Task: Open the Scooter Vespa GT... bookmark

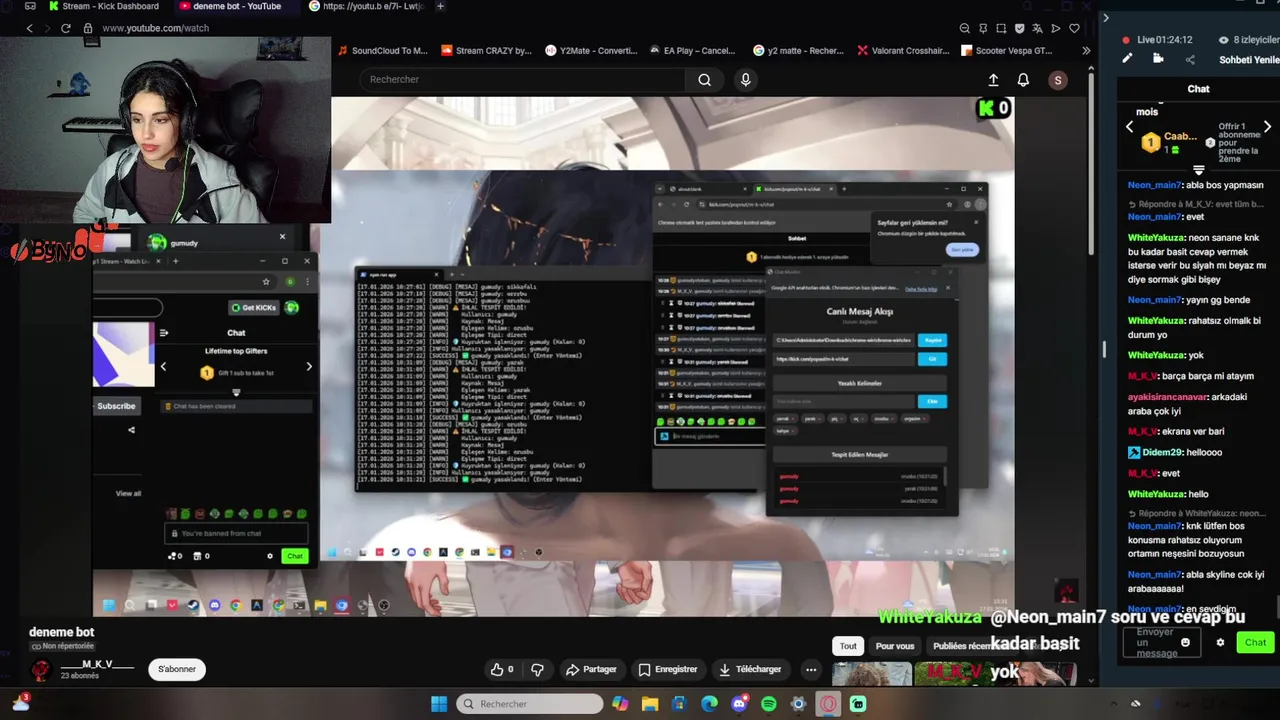Action: [1007, 50]
